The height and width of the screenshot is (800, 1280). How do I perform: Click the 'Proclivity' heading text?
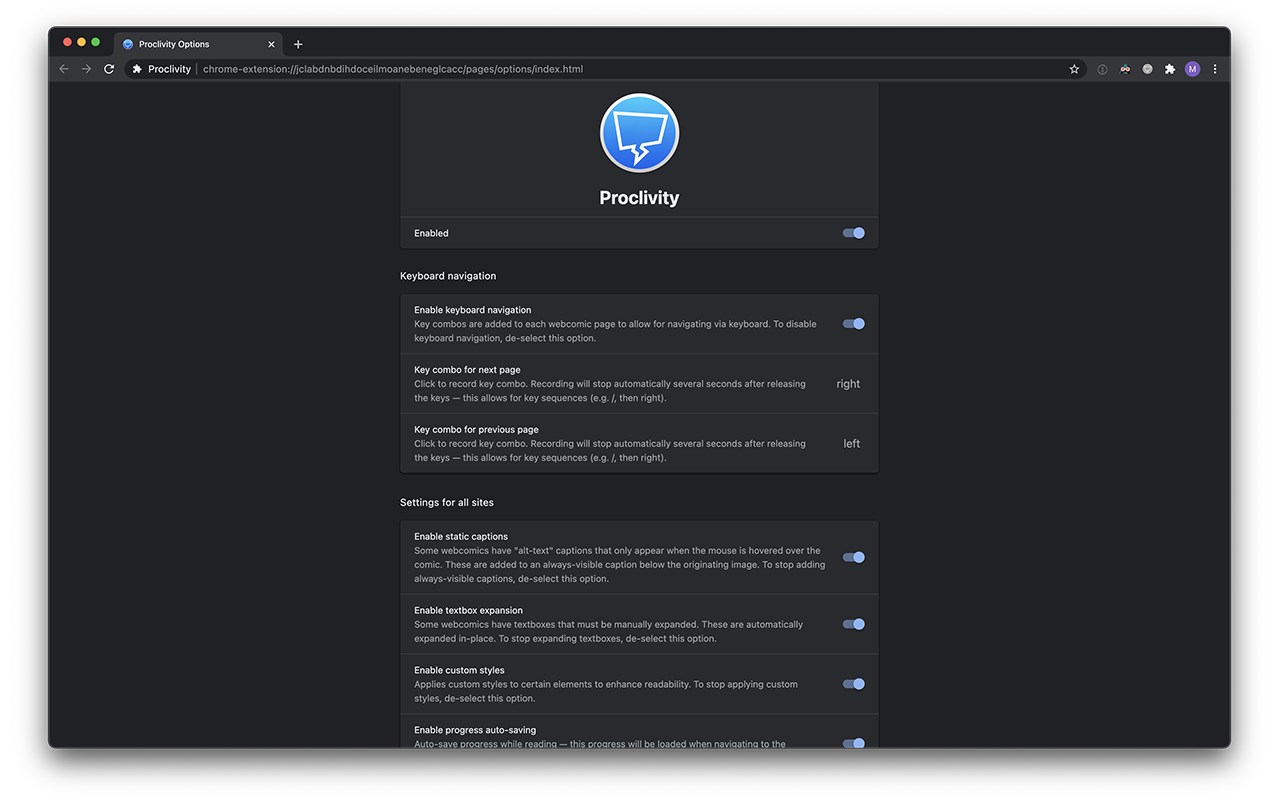click(639, 198)
